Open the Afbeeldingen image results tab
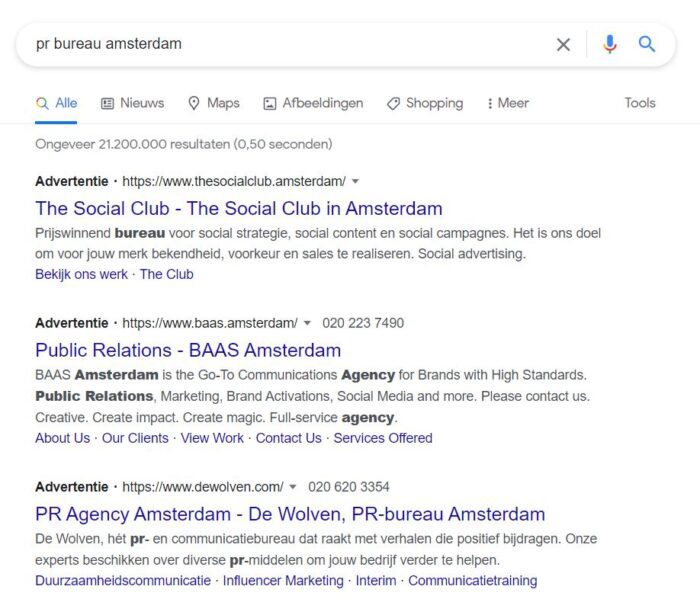 313,103
